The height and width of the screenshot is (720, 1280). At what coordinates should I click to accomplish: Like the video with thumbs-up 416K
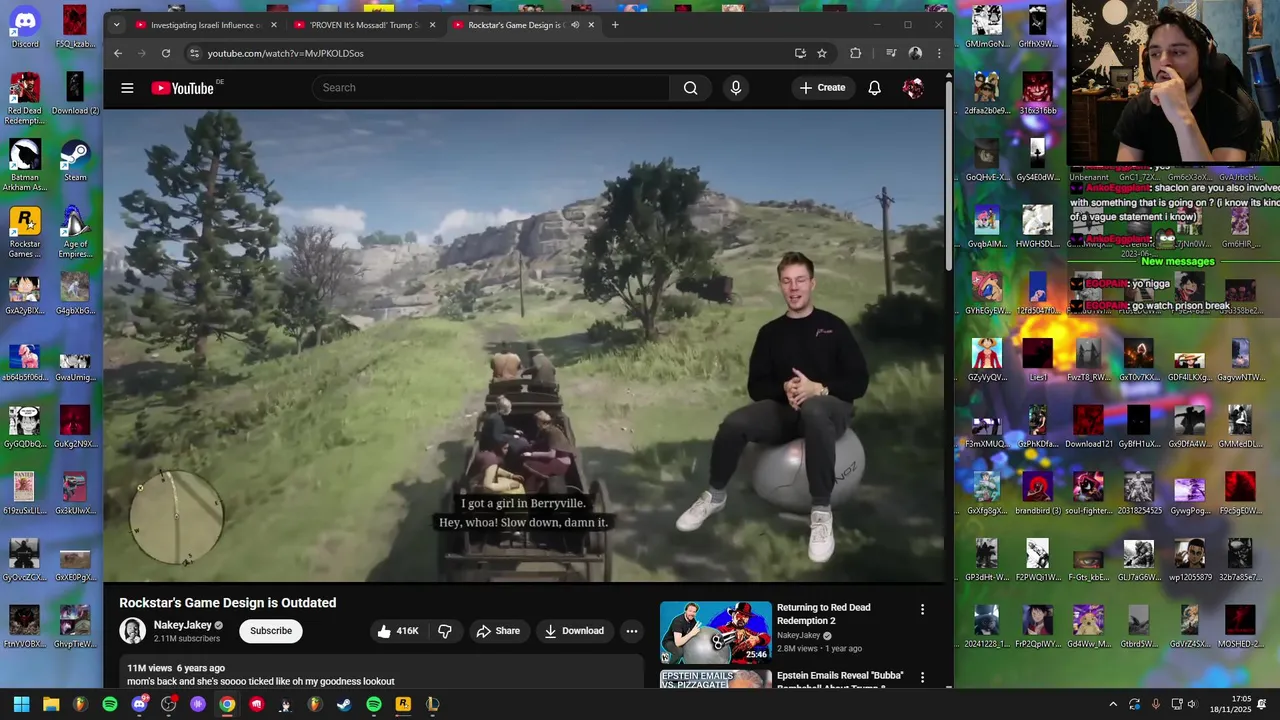point(397,631)
